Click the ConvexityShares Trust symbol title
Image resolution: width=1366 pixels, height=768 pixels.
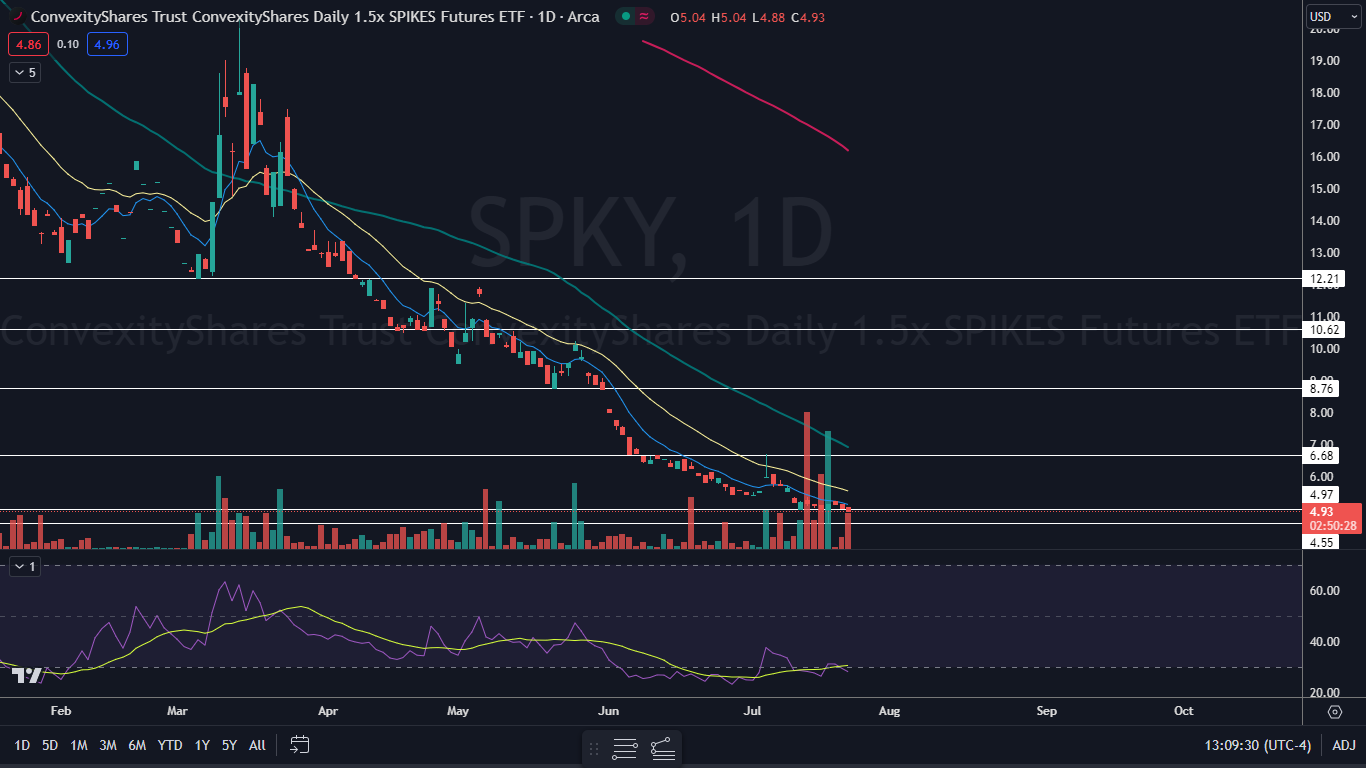(313, 17)
